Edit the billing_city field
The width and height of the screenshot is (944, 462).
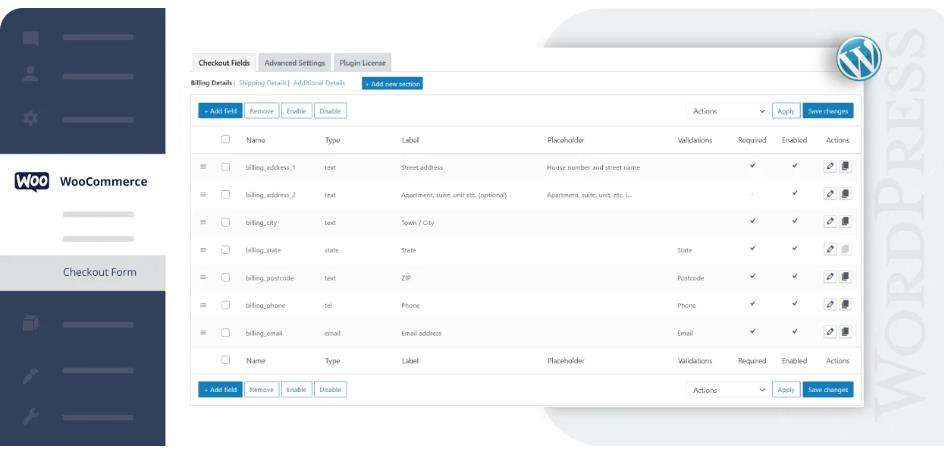point(830,222)
